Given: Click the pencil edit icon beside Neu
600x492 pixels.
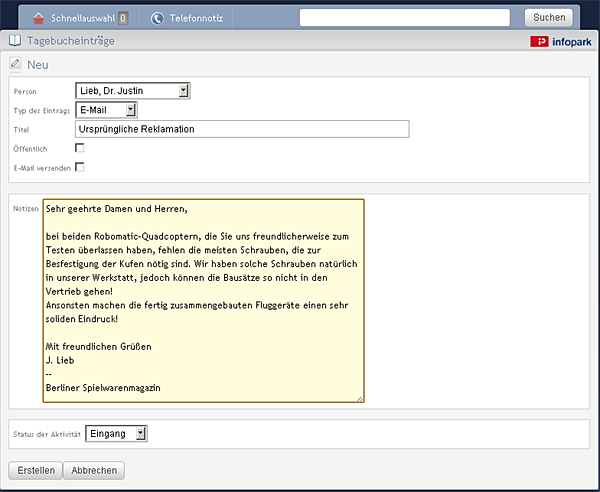Looking at the screenshot, I should click(x=15, y=63).
